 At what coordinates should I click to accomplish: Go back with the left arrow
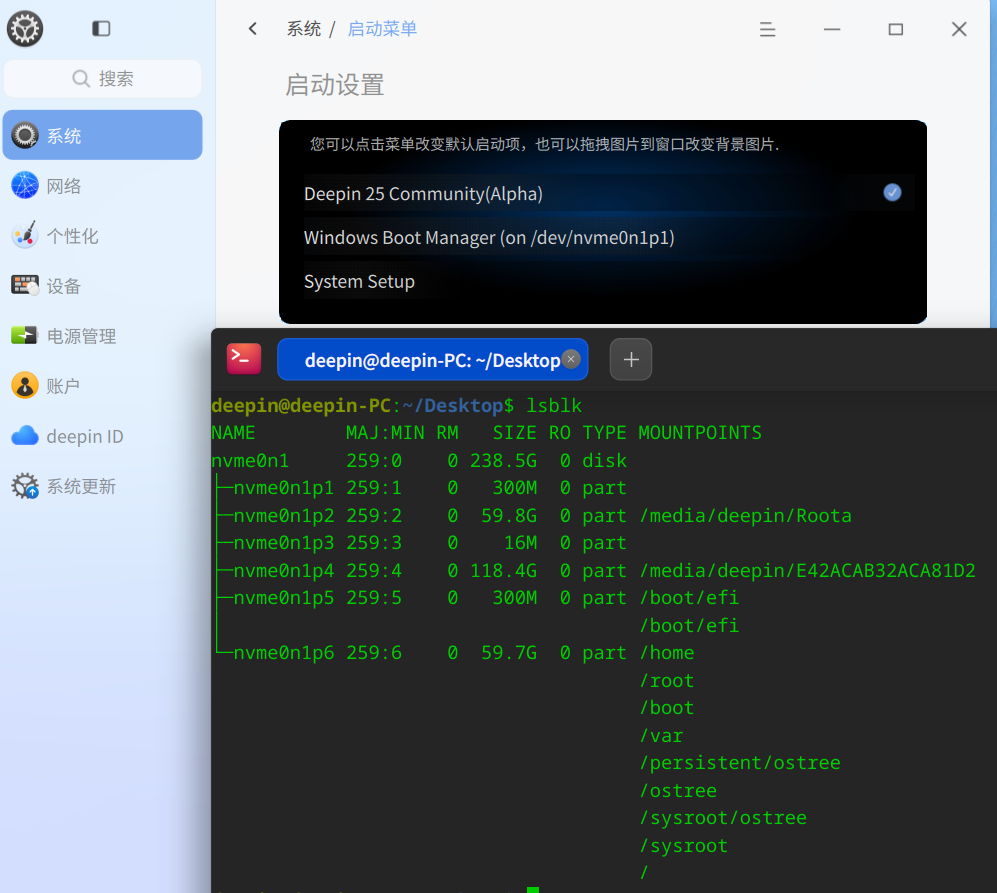click(253, 29)
